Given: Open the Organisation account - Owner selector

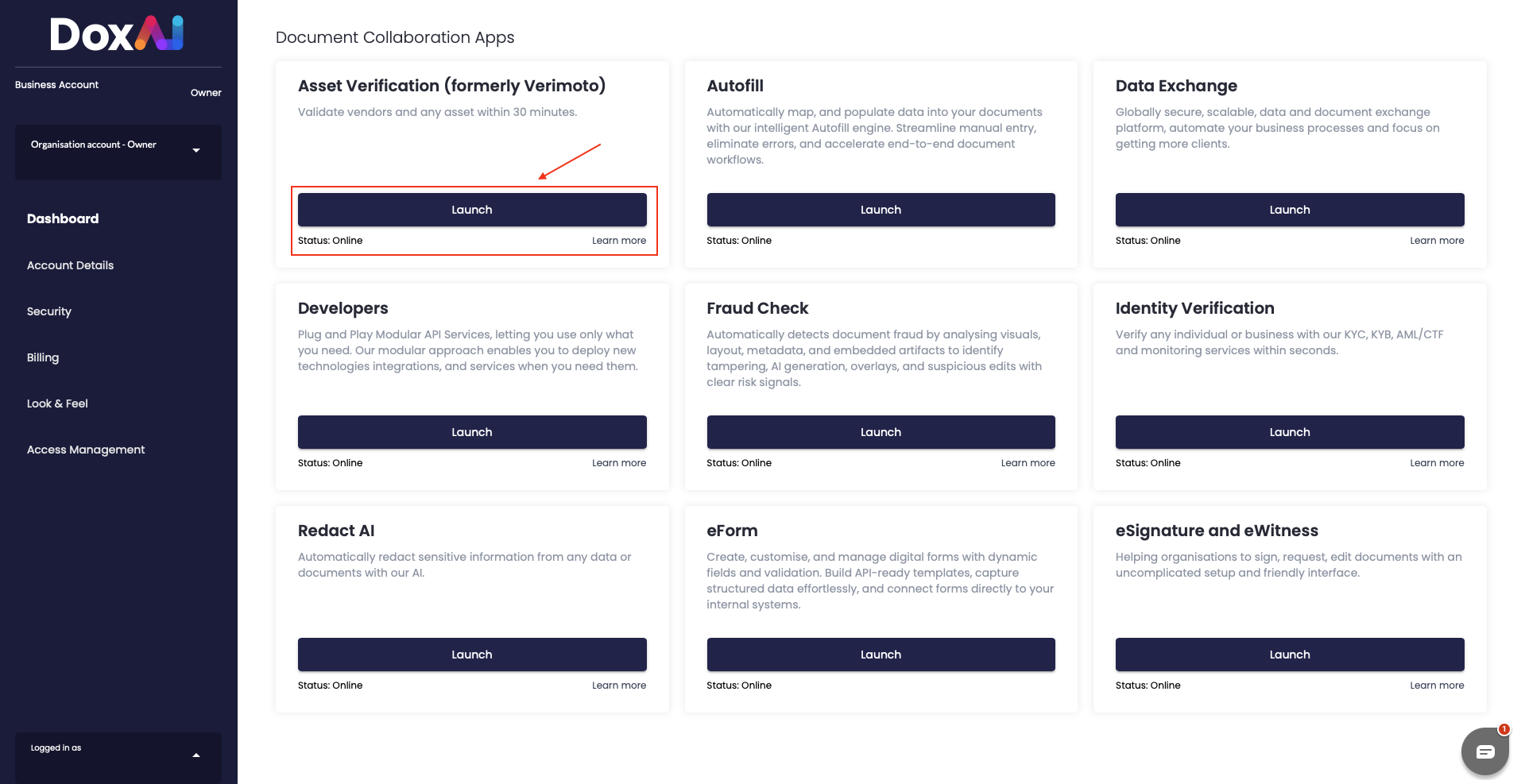Looking at the screenshot, I should pos(118,152).
